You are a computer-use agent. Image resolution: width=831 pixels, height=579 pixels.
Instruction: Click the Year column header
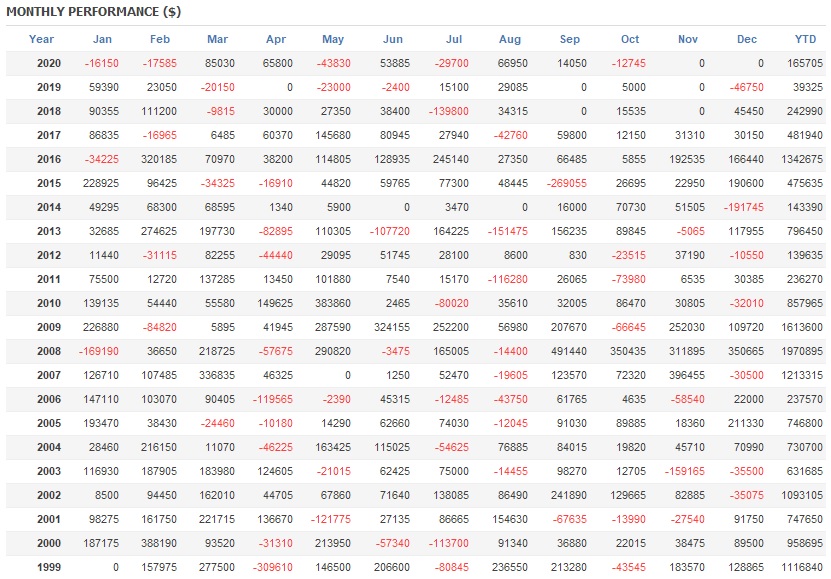pyautogui.click(x=41, y=39)
